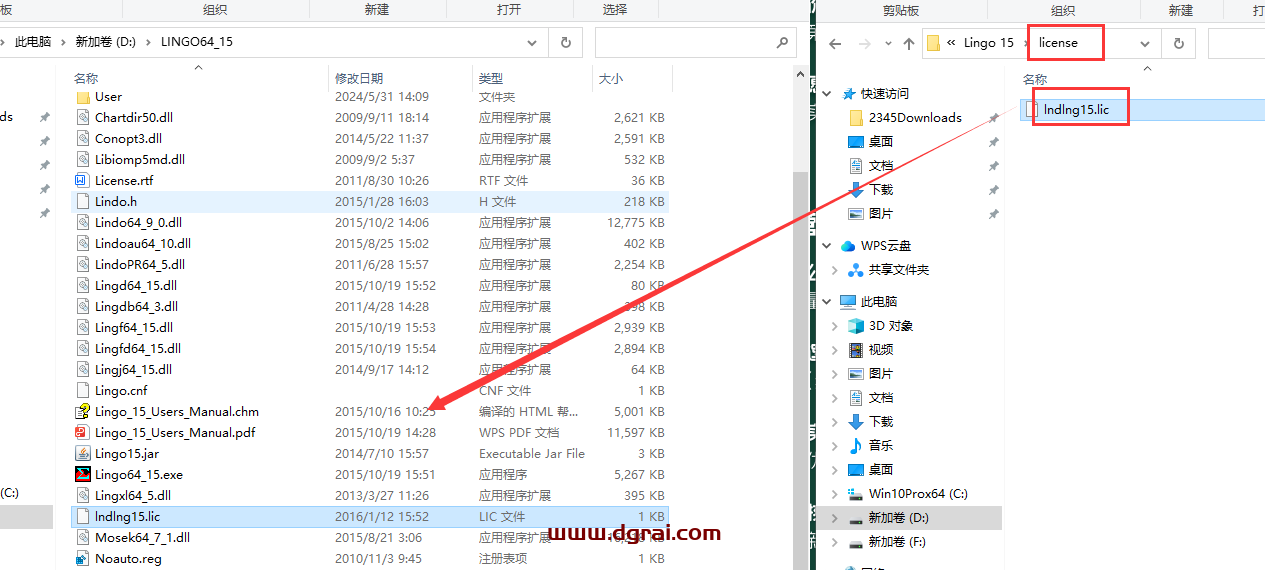Expand the 新加卷 (D:) tree node
Viewport: 1265px width, 570px height.
[835, 517]
